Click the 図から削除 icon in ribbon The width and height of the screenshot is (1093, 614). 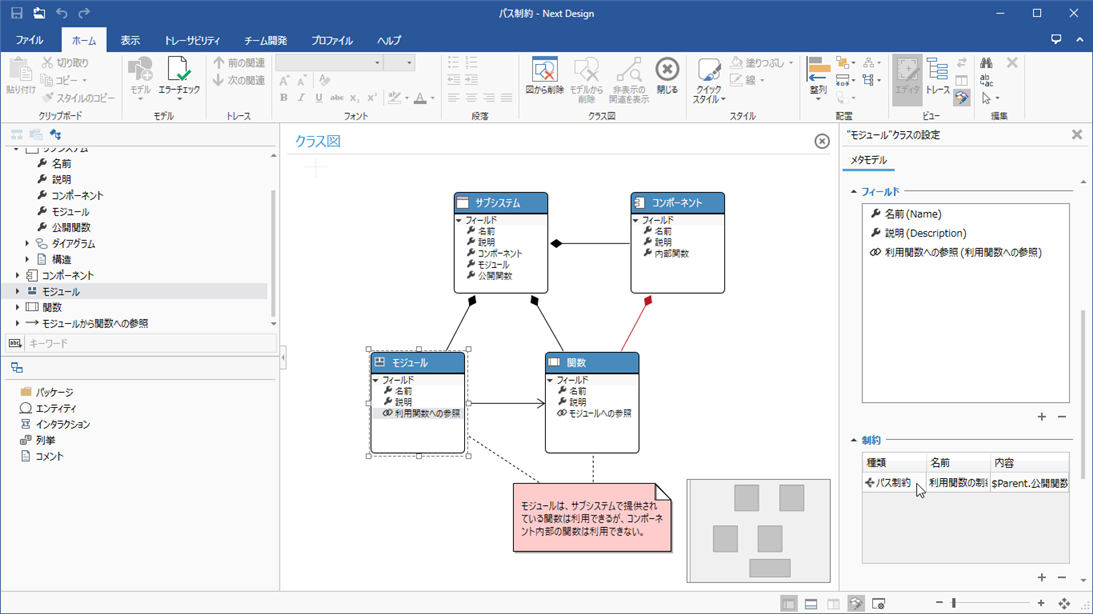pos(544,72)
